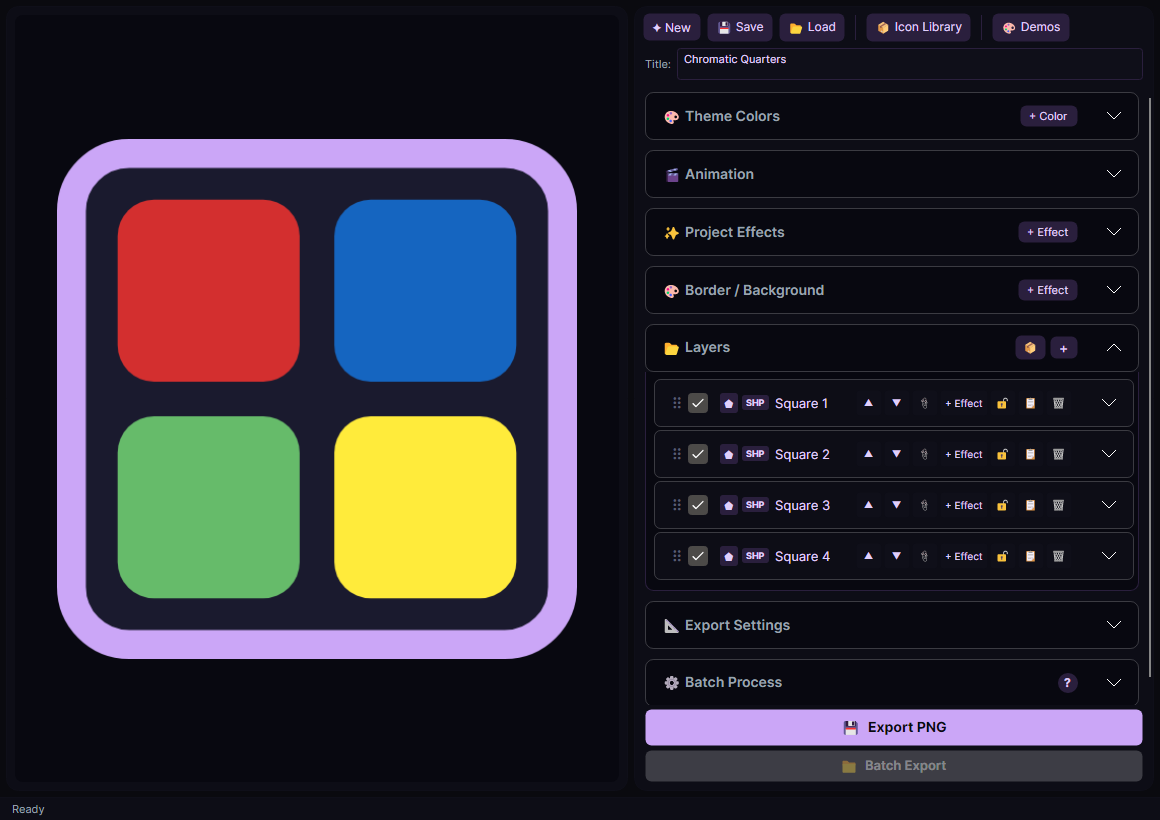Click the package icon in the Layers header
1160x820 pixels.
[x=1030, y=347]
